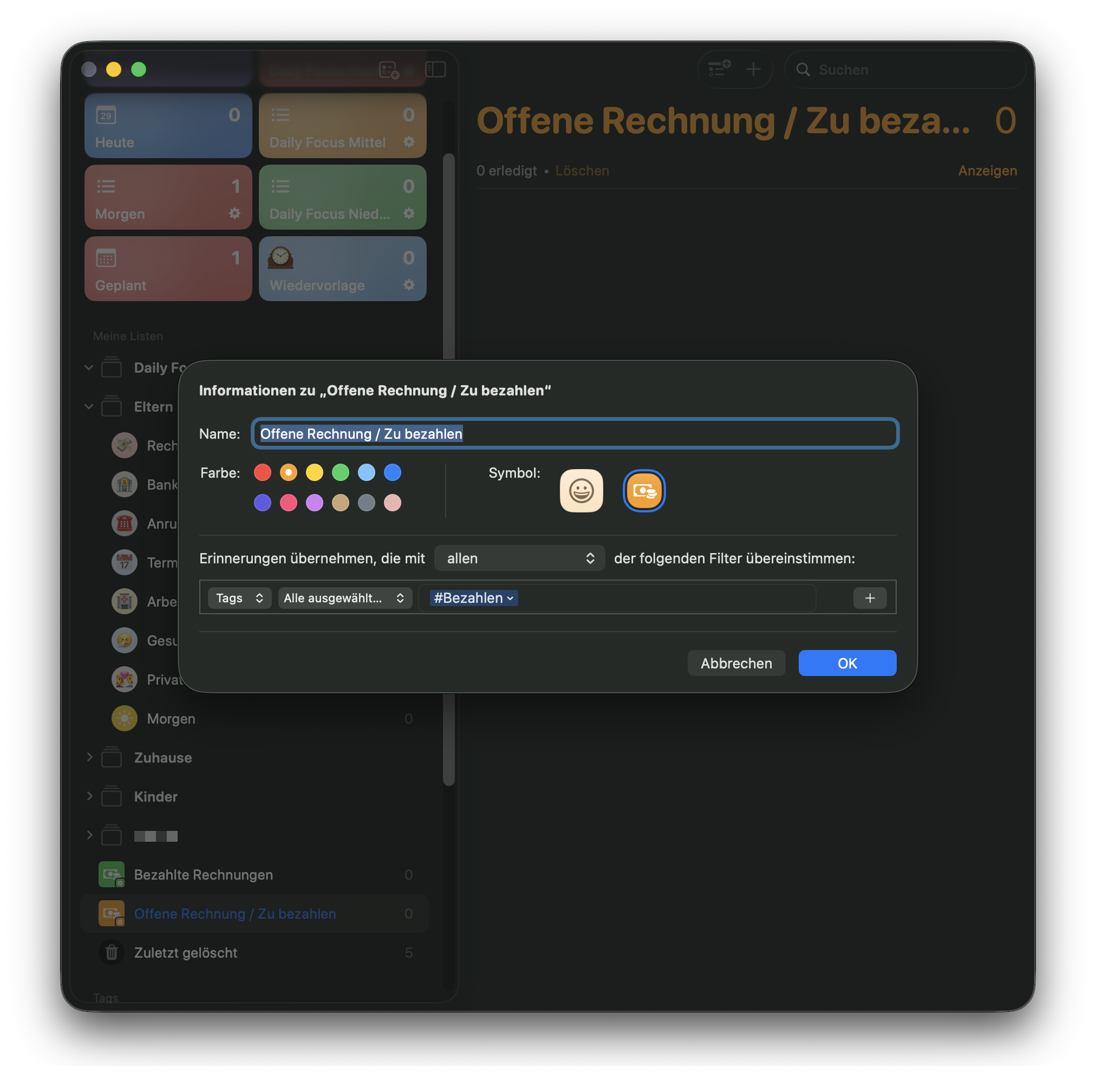Choose the purple color option
1096x1092 pixels.
tap(314, 502)
